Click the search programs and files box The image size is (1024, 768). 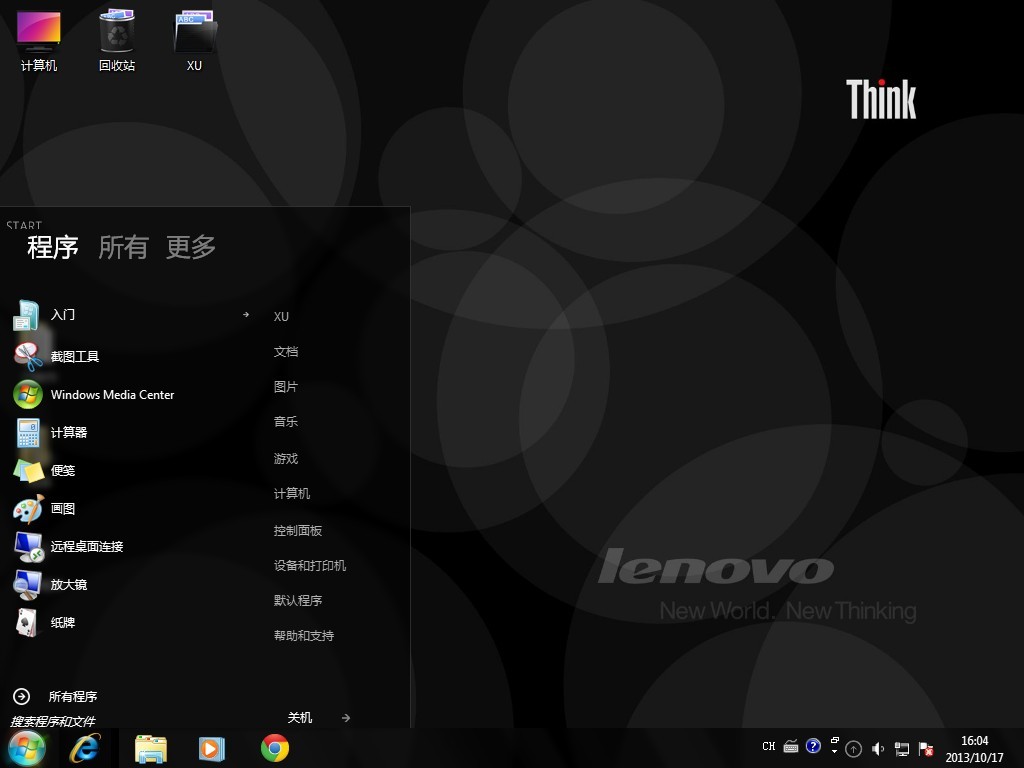100,721
